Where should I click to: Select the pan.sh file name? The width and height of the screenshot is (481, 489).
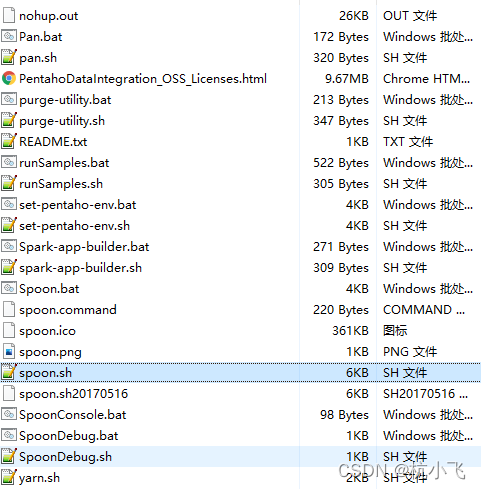38,58
